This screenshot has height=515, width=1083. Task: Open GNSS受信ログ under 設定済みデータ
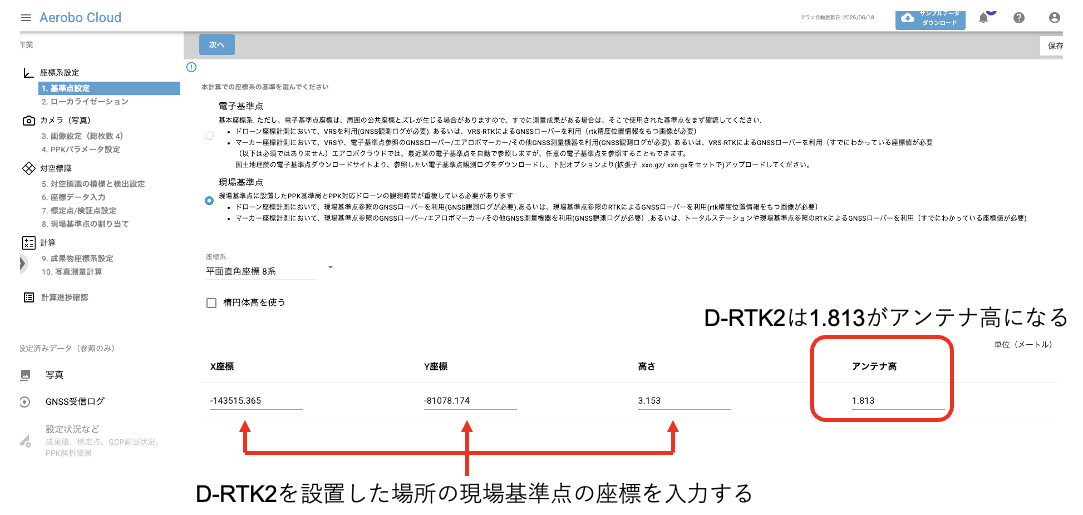click(x=75, y=402)
